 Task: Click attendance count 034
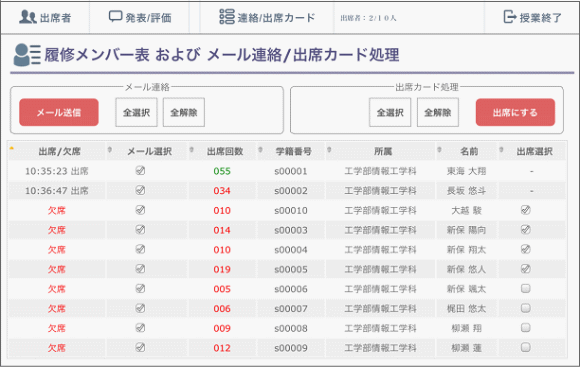(222, 191)
